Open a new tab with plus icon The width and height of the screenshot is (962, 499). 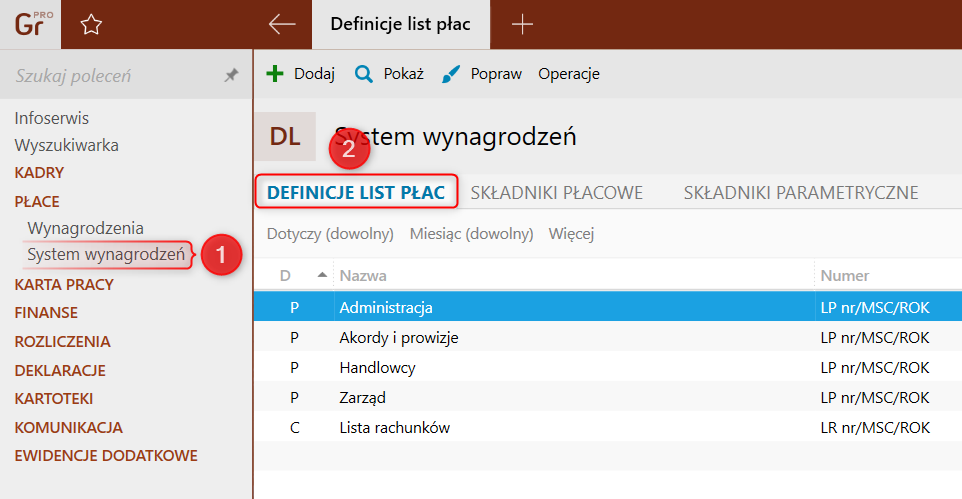coord(522,25)
